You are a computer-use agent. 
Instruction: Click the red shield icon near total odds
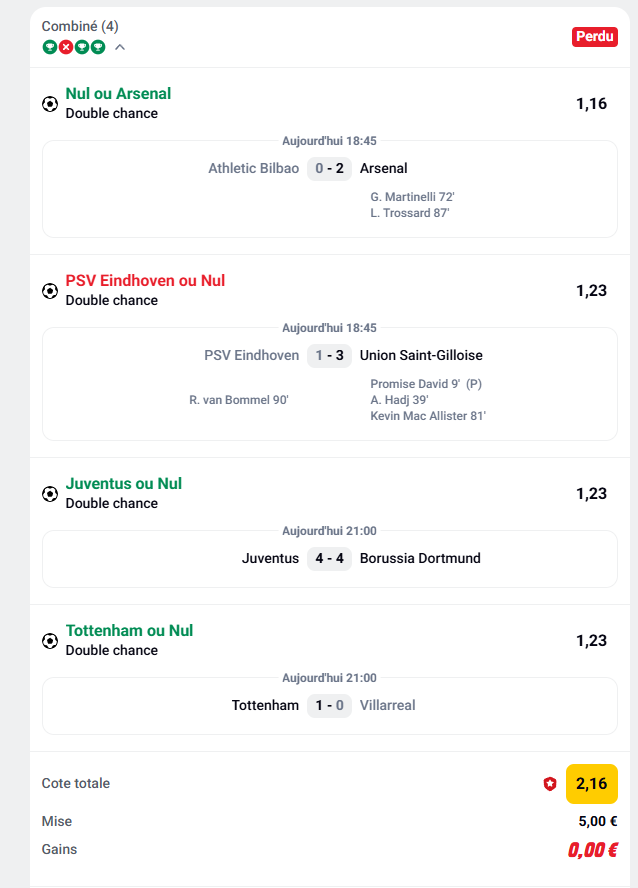coord(549,784)
